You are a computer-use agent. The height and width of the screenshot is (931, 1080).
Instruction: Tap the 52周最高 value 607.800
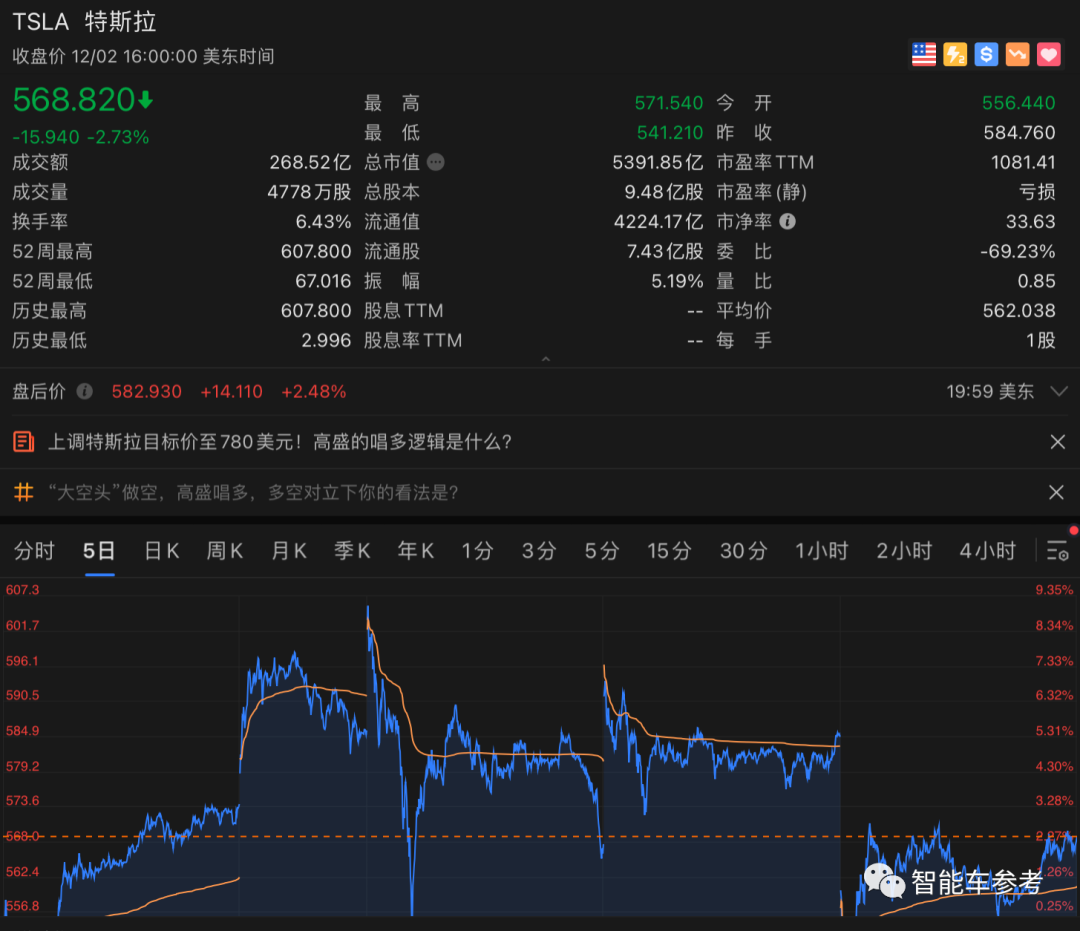click(316, 251)
